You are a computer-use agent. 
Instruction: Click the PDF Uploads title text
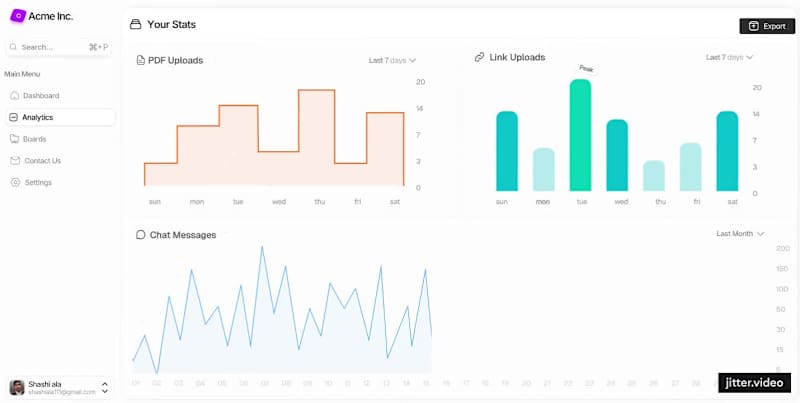tap(176, 61)
